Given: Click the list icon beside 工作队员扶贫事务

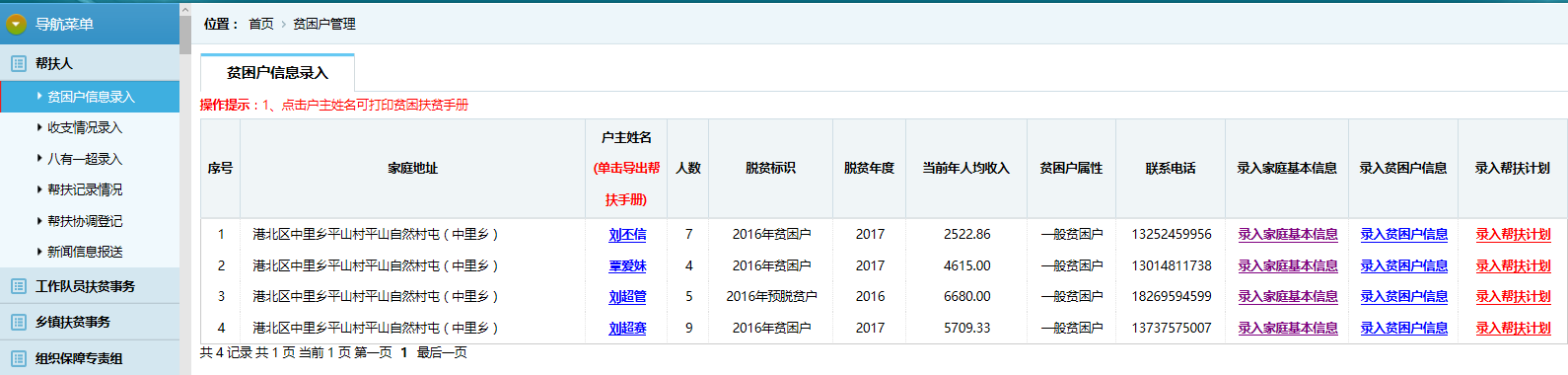Looking at the screenshot, I should pos(19,286).
